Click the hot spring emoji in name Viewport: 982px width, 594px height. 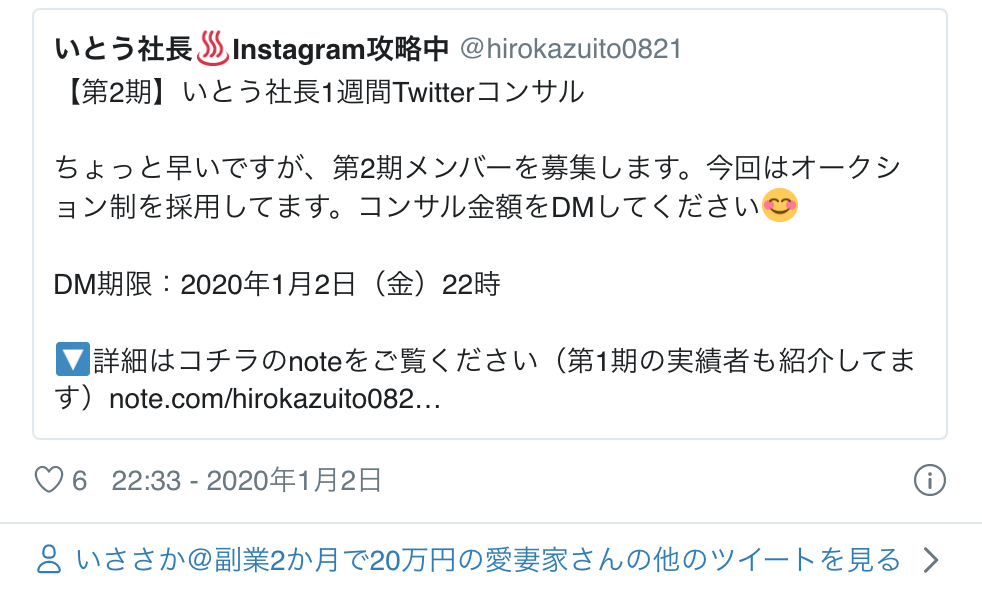pos(213,49)
